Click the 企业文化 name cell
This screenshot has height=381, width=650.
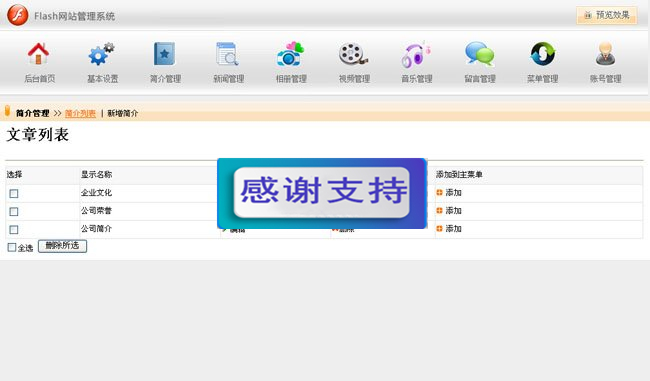(96, 192)
